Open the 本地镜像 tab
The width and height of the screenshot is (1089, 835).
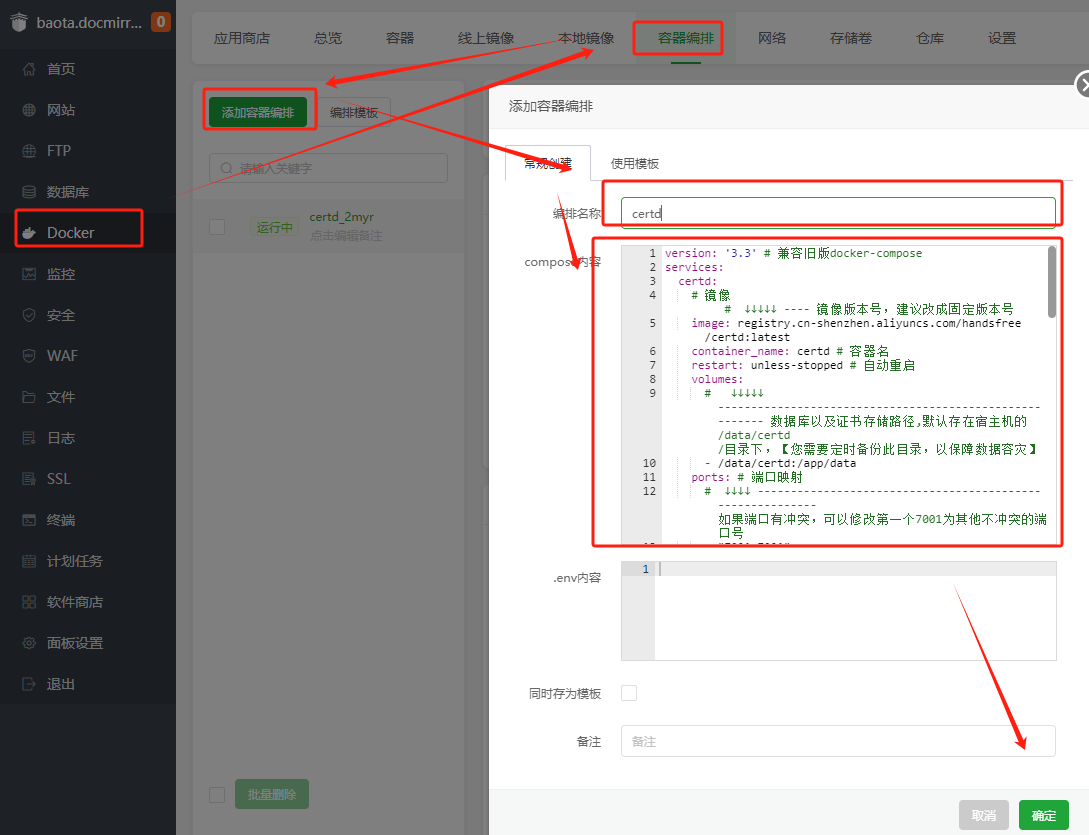click(x=586, y=38)
